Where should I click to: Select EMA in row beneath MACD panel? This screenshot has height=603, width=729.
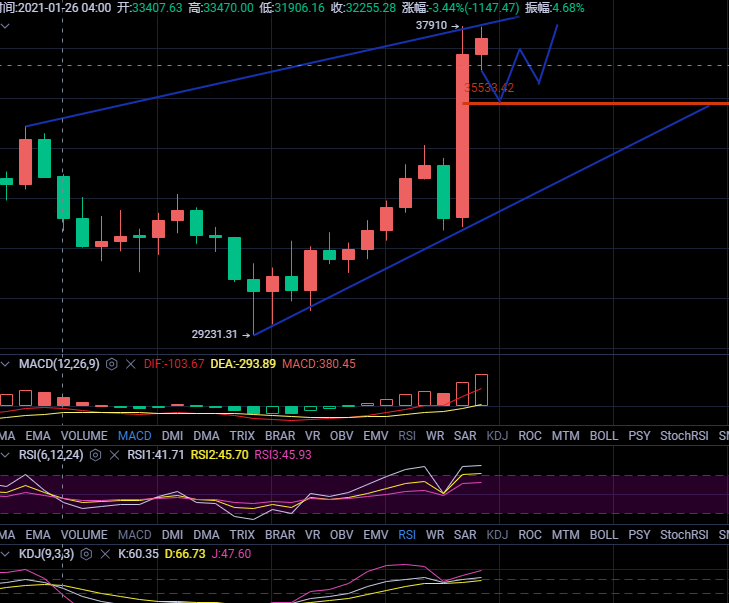[38, 436]
